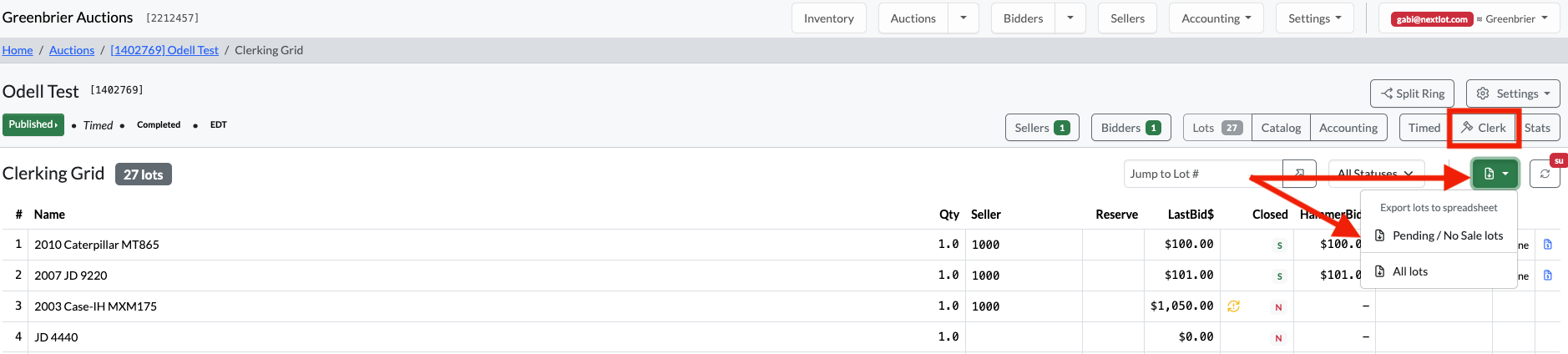Click the Jump to Lot go arrow icon
1568x354 pixels.
(x=1299, y=174)
